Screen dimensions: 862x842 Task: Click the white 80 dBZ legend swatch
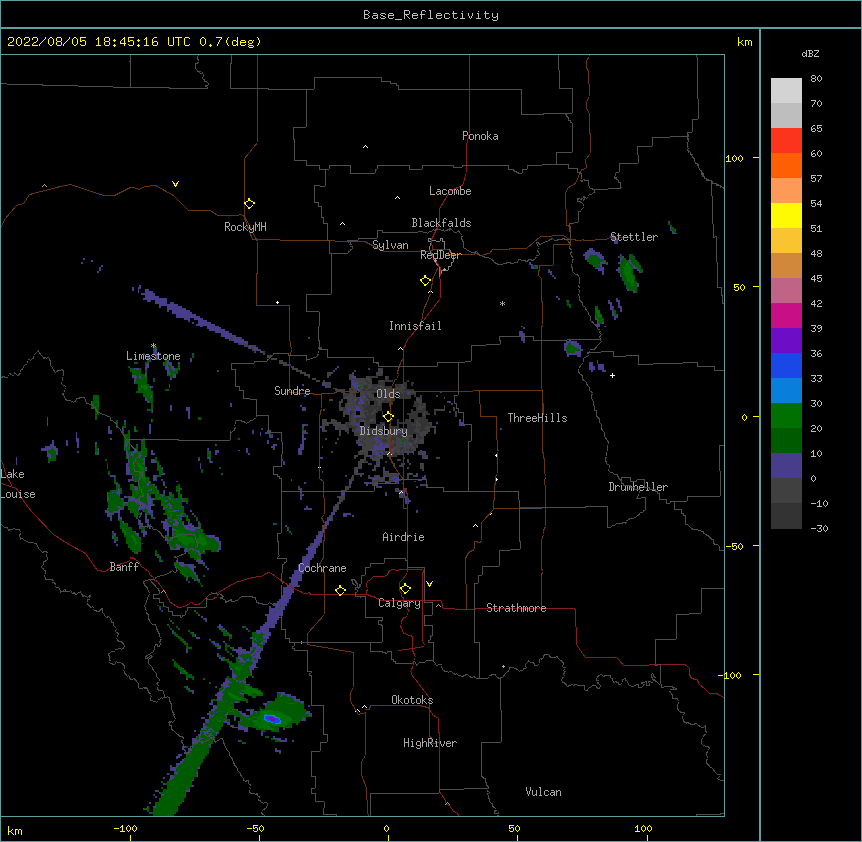point(786,91)
